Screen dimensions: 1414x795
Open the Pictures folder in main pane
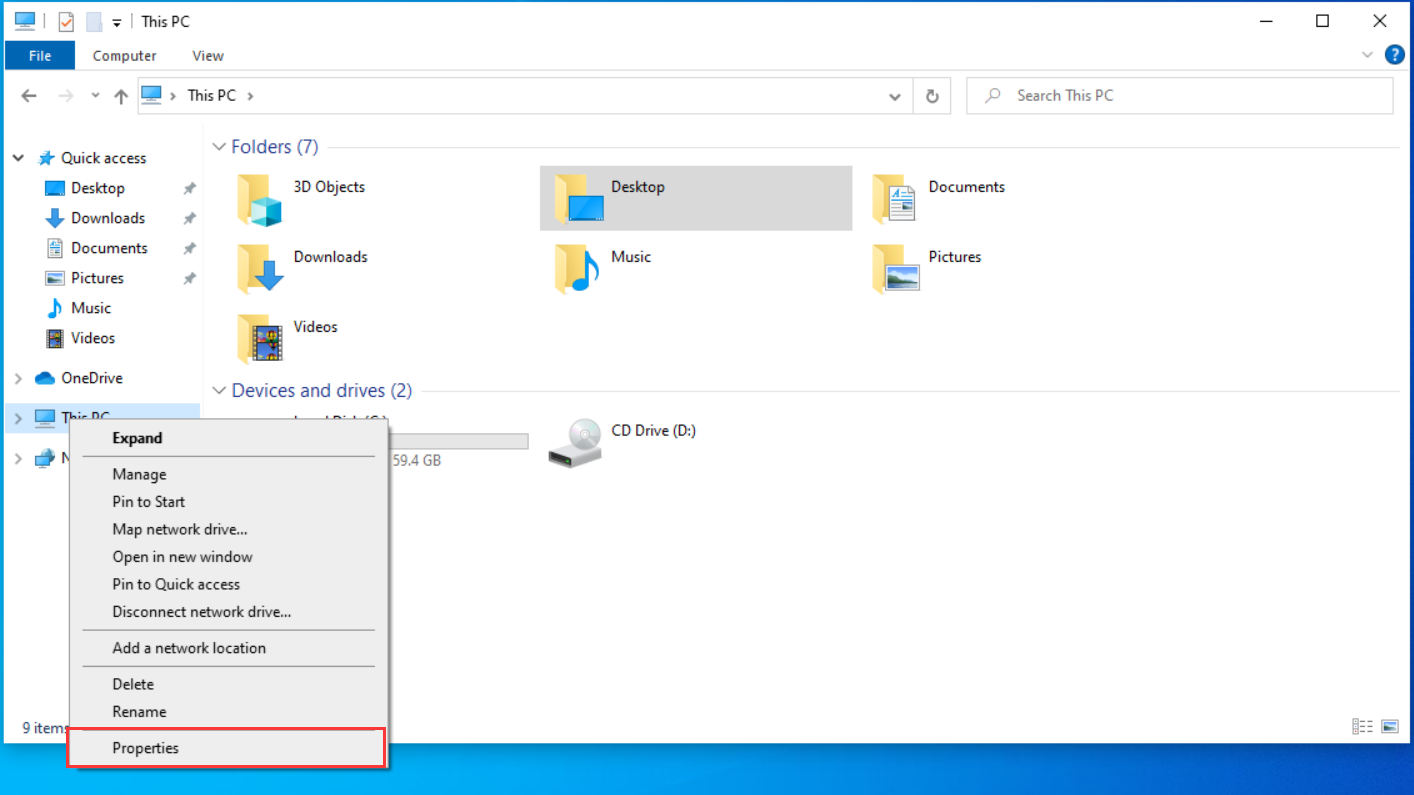[895, 269]
